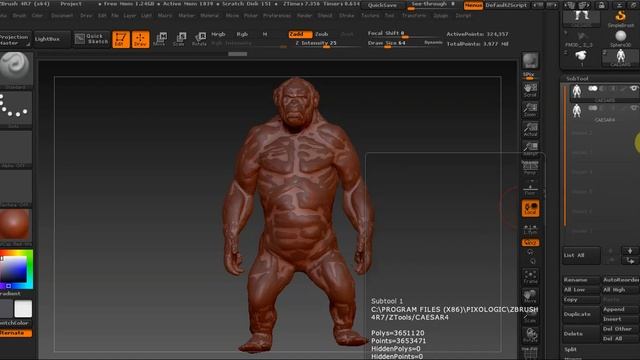Click the Rotate view icon in right shelf
The width and height of the screenshot is (640, 360).
click(x=530, y=335)
